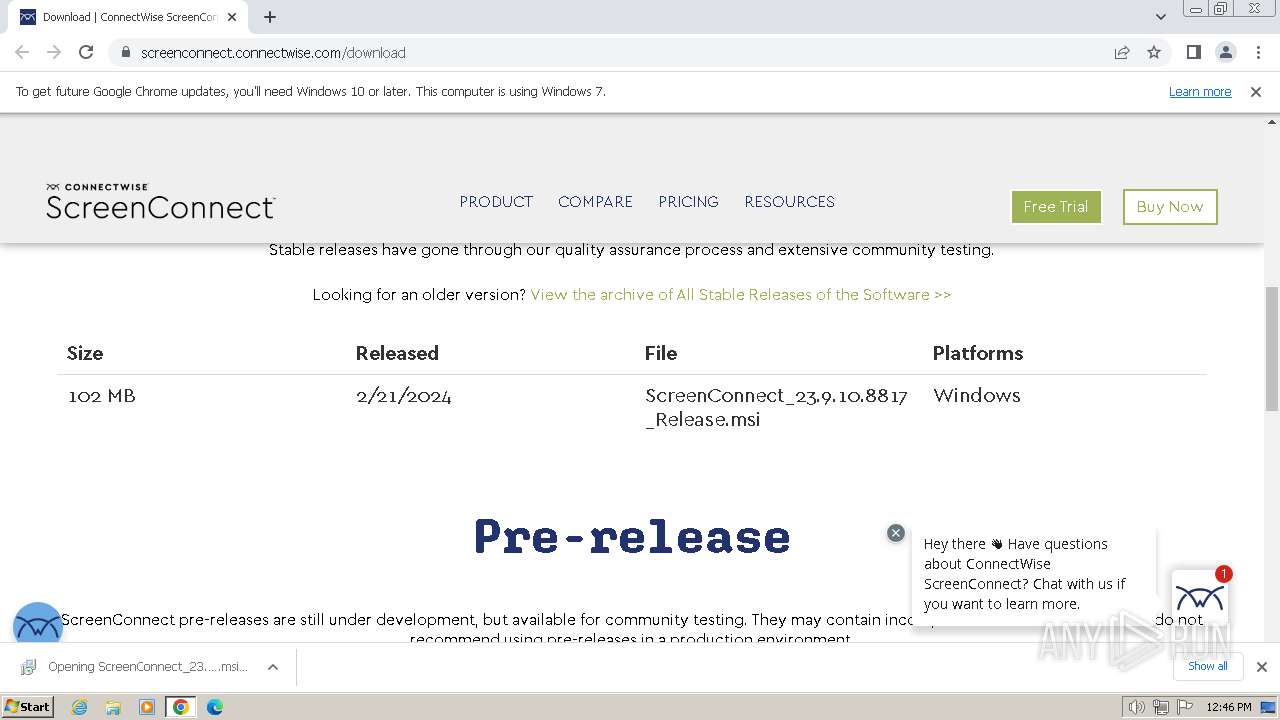Open the COMPARE menu
The height and width of the screenshot is (720, 1280).
coord(595,201)
